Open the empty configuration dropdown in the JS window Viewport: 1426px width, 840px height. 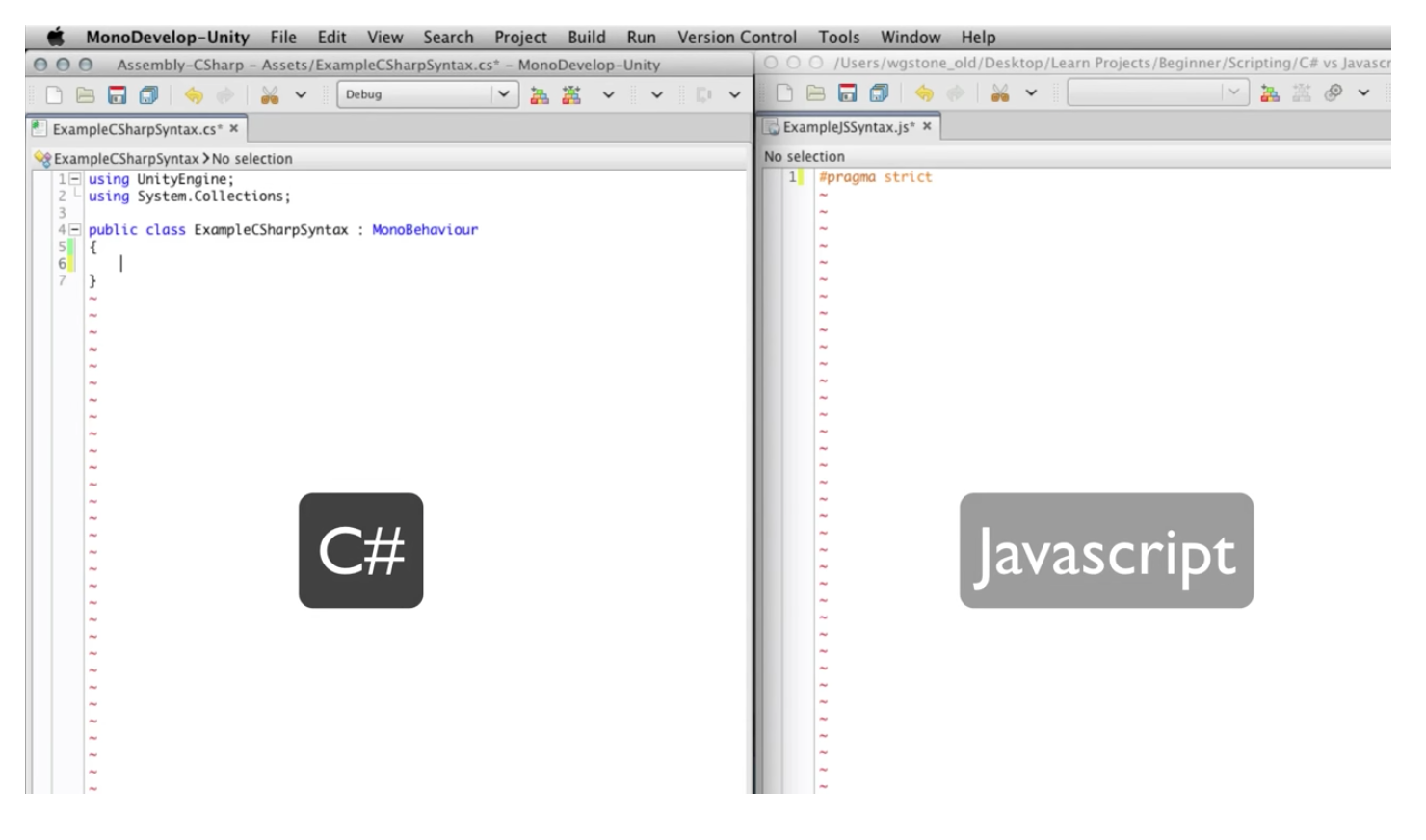pos(1158,92)
